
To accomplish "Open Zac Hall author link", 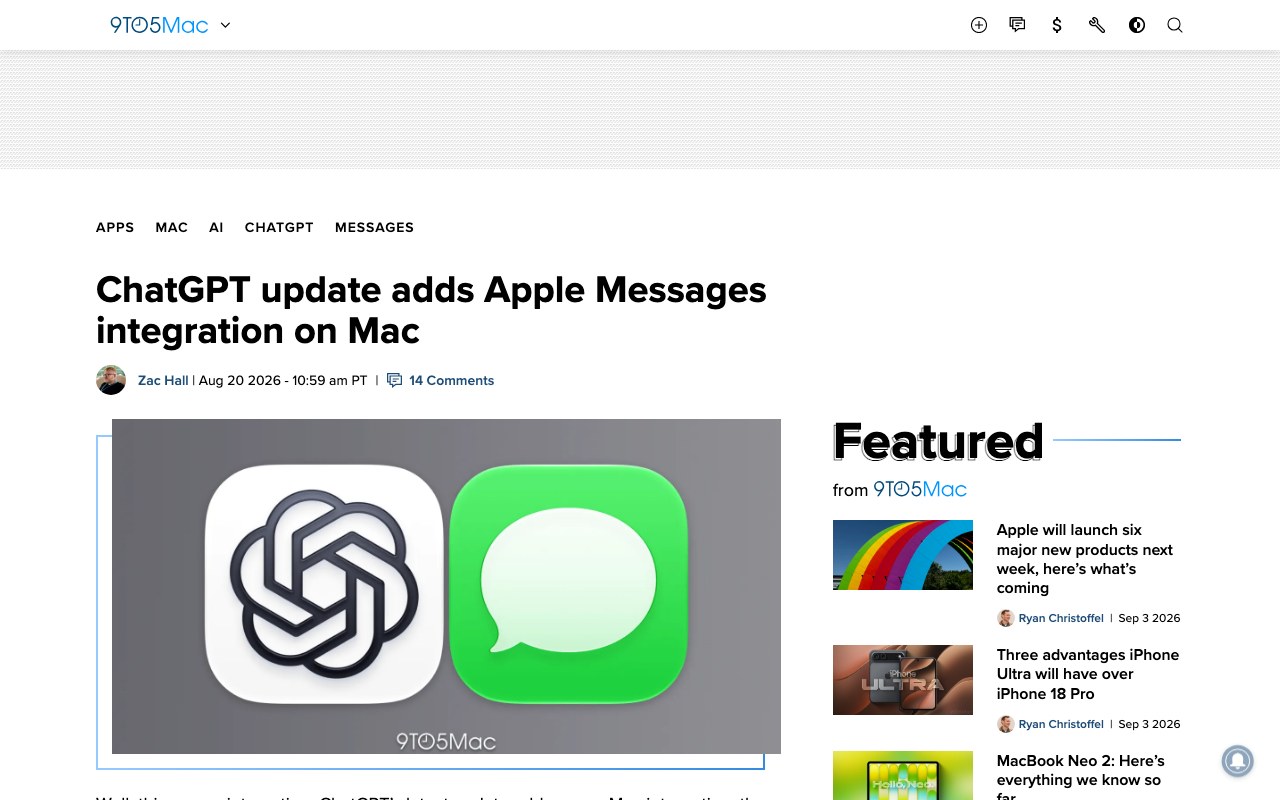I will [163, 380].
